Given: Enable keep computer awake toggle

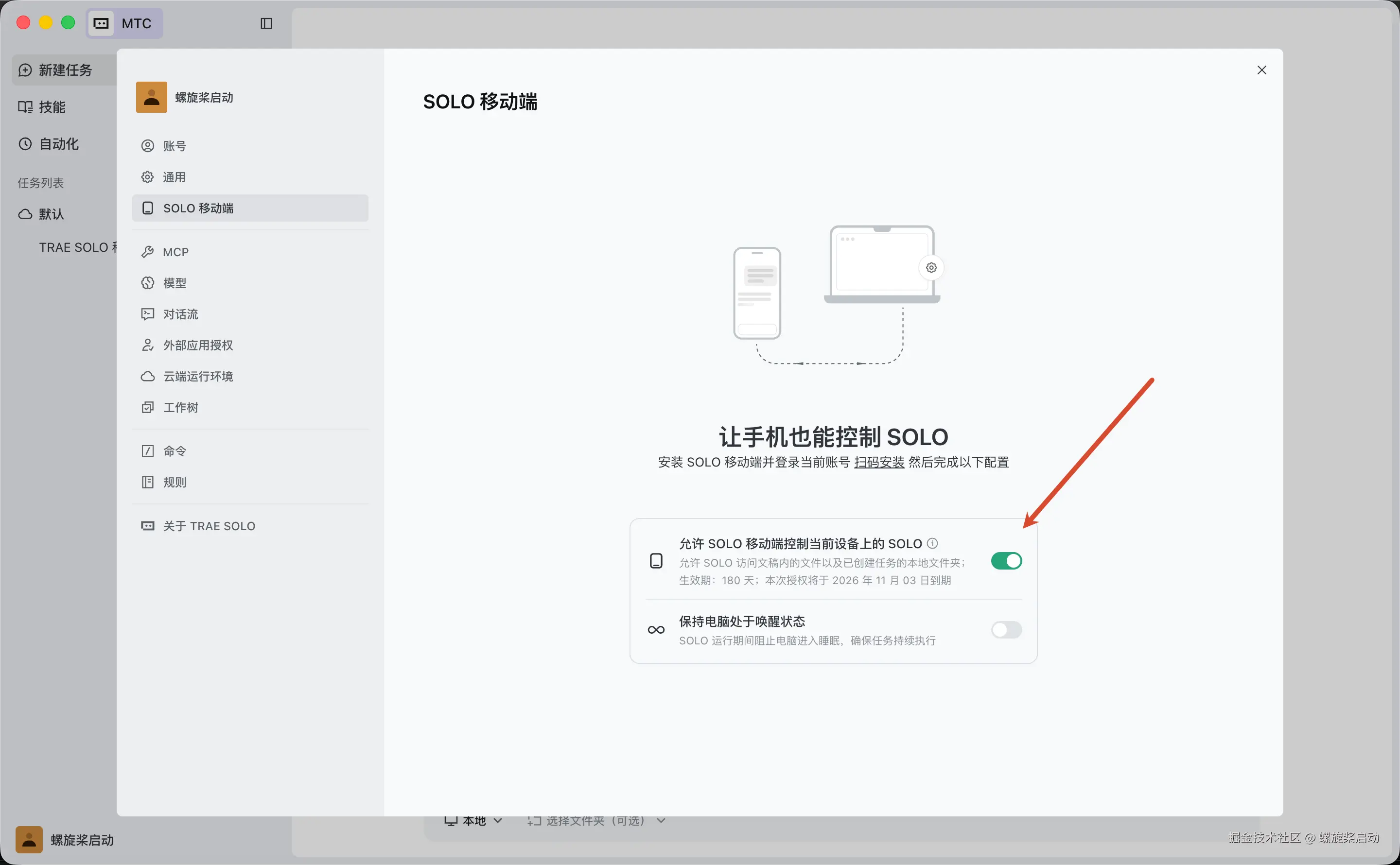Looking at the screenshot, I should (1006, 630).
